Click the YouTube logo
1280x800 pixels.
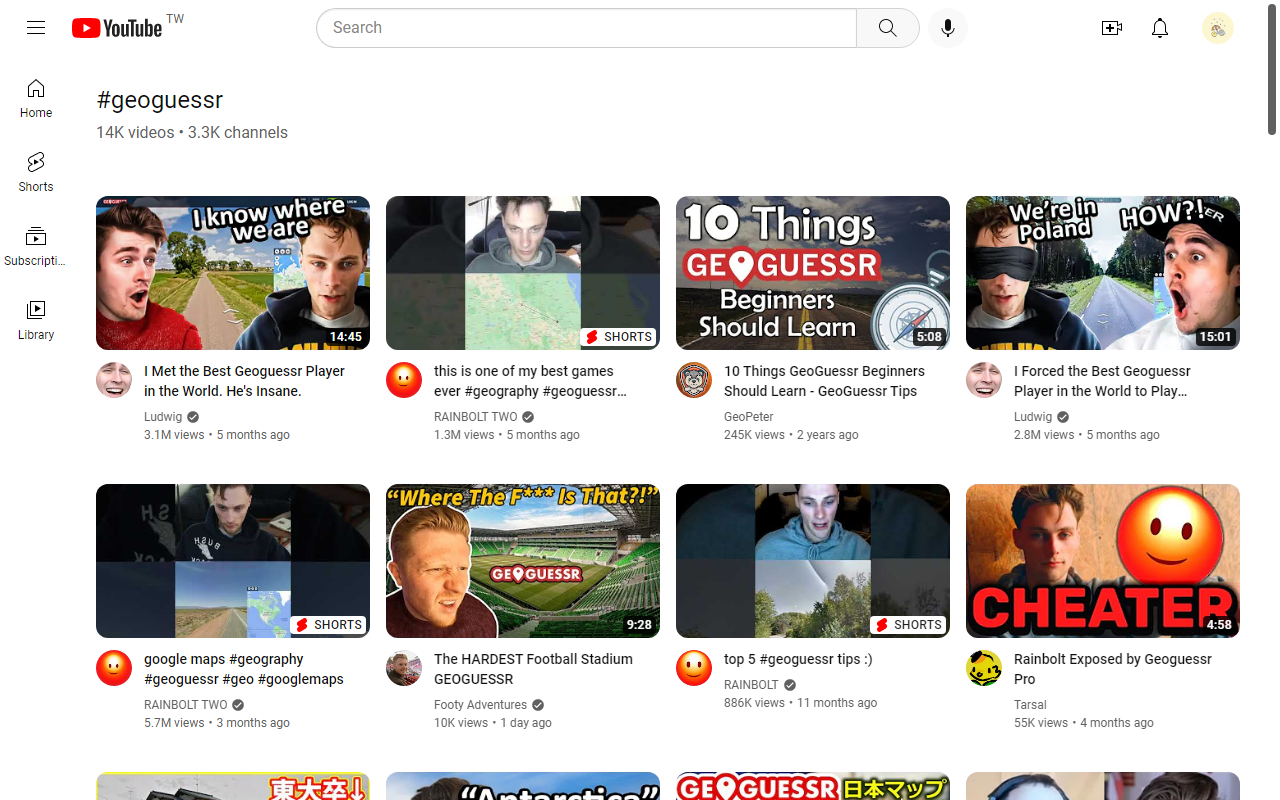click(117, 28)
